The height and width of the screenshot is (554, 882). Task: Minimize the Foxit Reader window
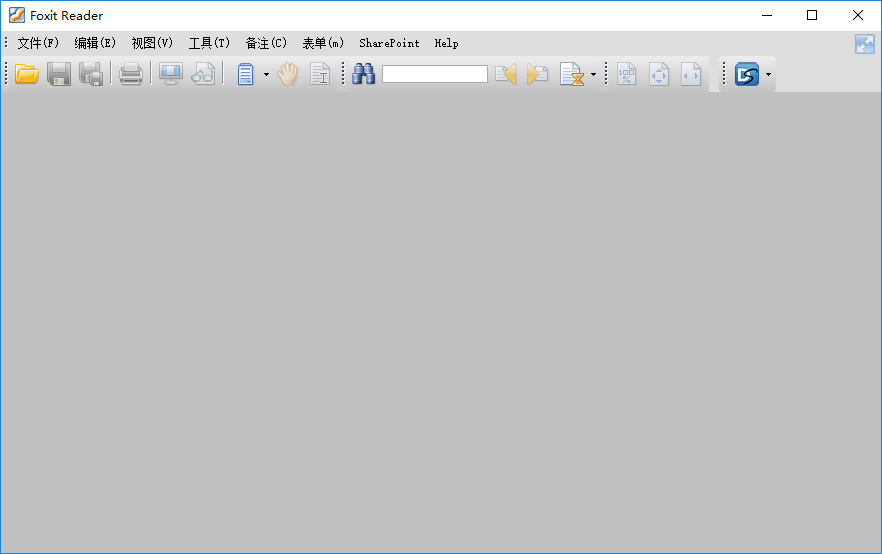click(767, 15)
